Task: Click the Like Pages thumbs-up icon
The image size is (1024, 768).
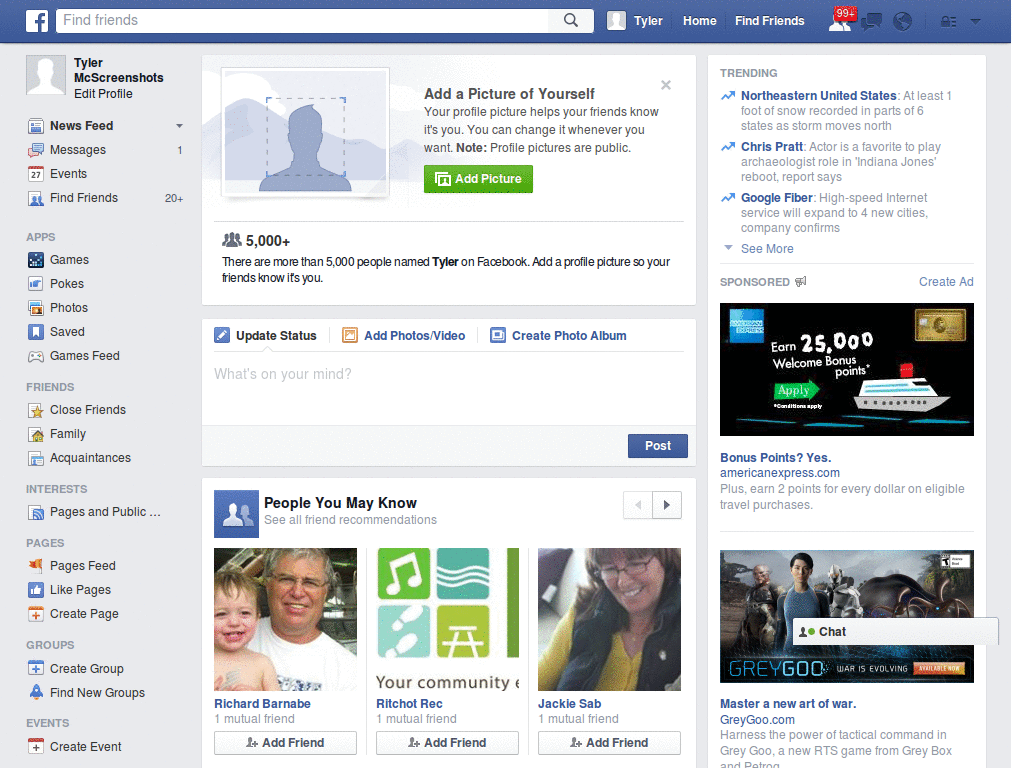Action: pos(36,590)
